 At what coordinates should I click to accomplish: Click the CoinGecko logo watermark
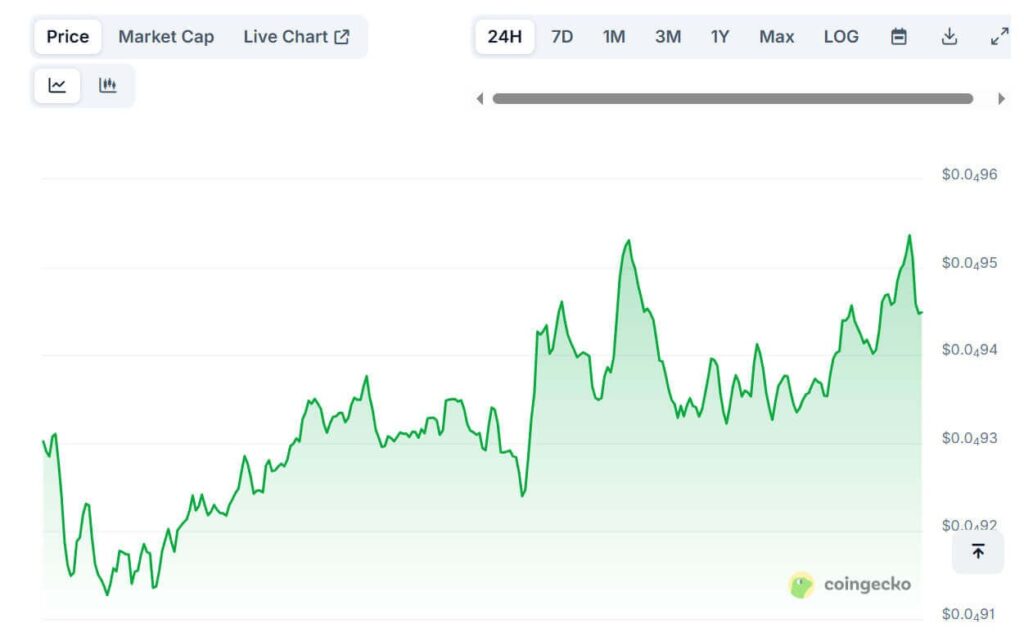pyautogui.click(x=850, y=584)
